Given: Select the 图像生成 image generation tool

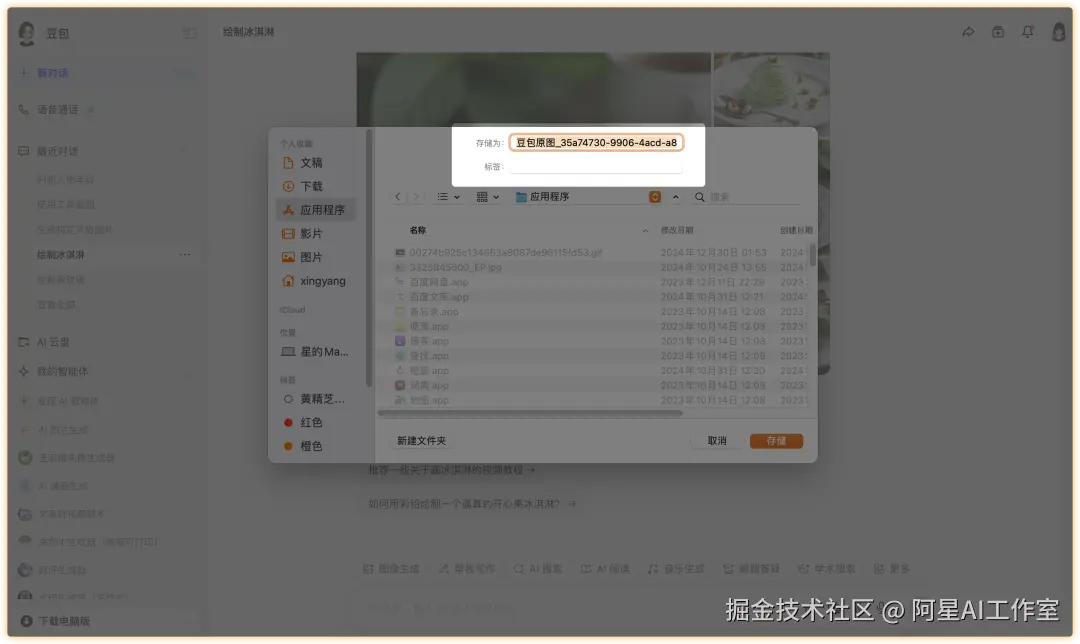Looking at the screenshot, I should coord(392,567).
